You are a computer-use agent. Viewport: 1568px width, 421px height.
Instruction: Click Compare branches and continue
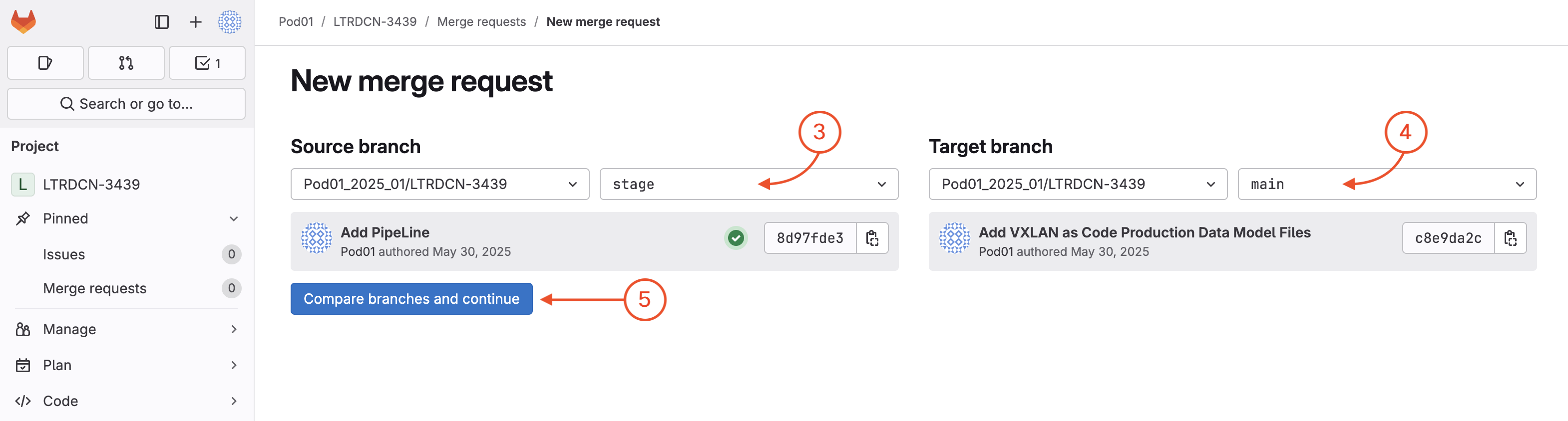click(x=411, y=299)
